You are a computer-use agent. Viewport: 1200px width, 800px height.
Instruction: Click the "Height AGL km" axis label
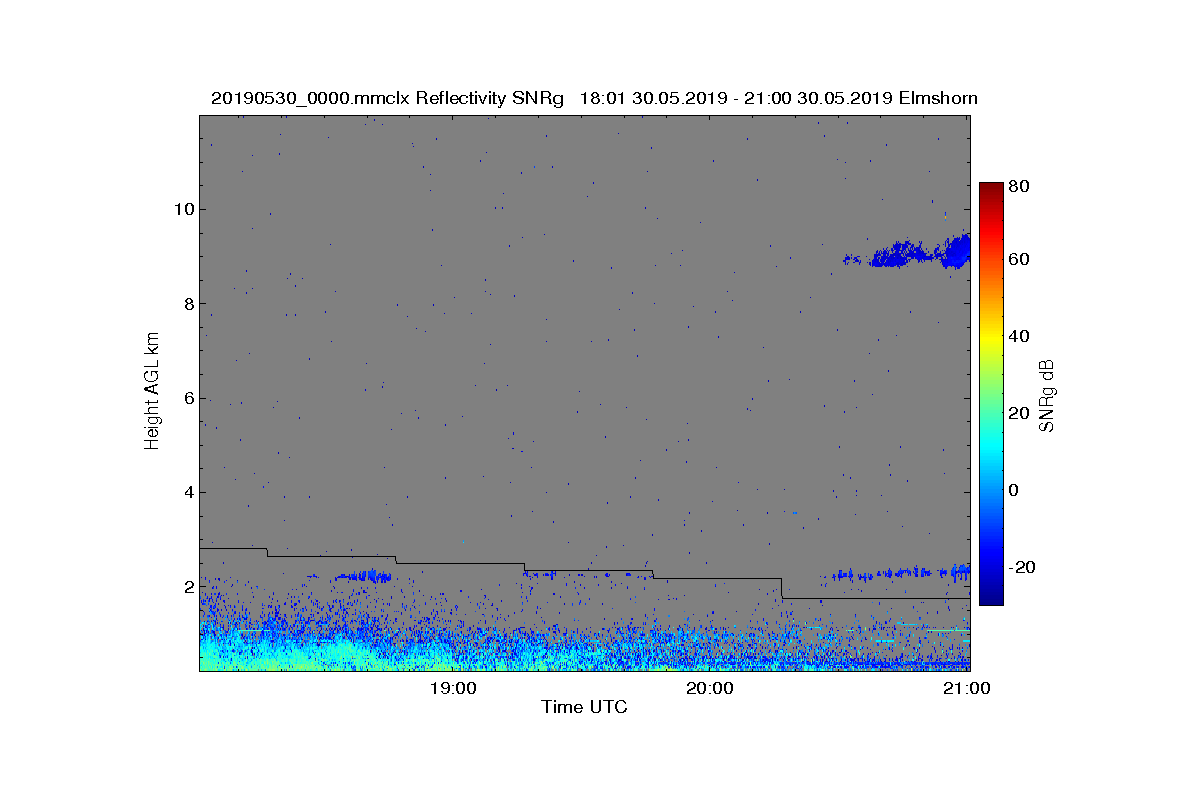click(152, 392)
